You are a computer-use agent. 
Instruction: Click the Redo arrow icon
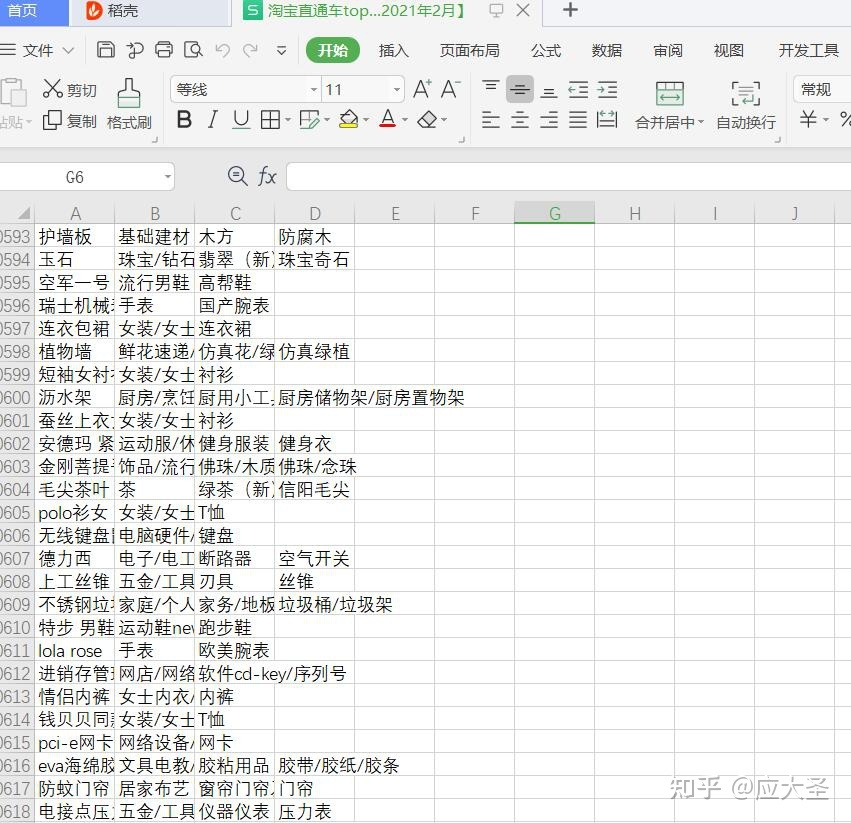[250, 50]
